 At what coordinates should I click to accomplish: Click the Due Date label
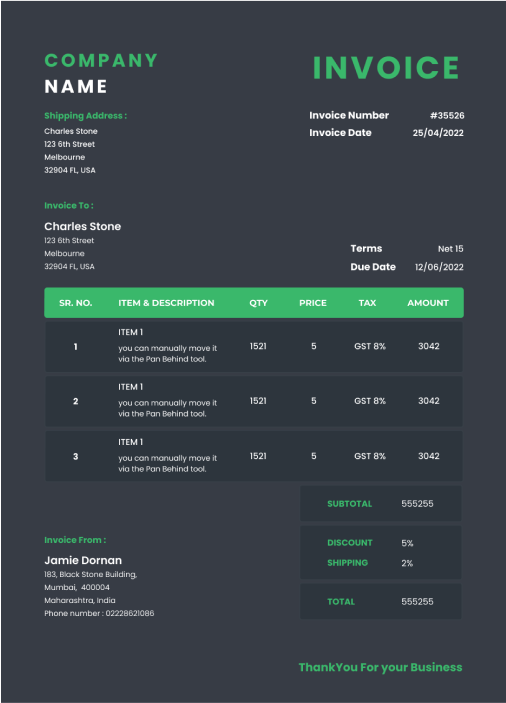373,267
